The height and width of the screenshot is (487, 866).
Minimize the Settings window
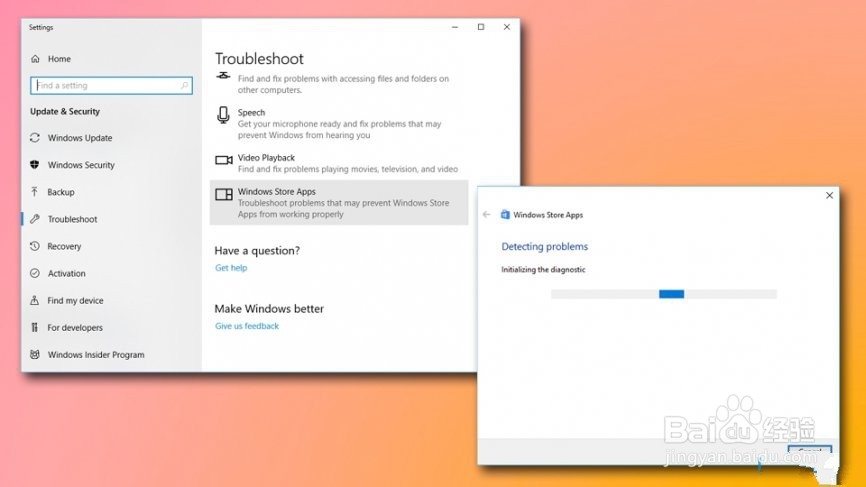pos(455,27)
